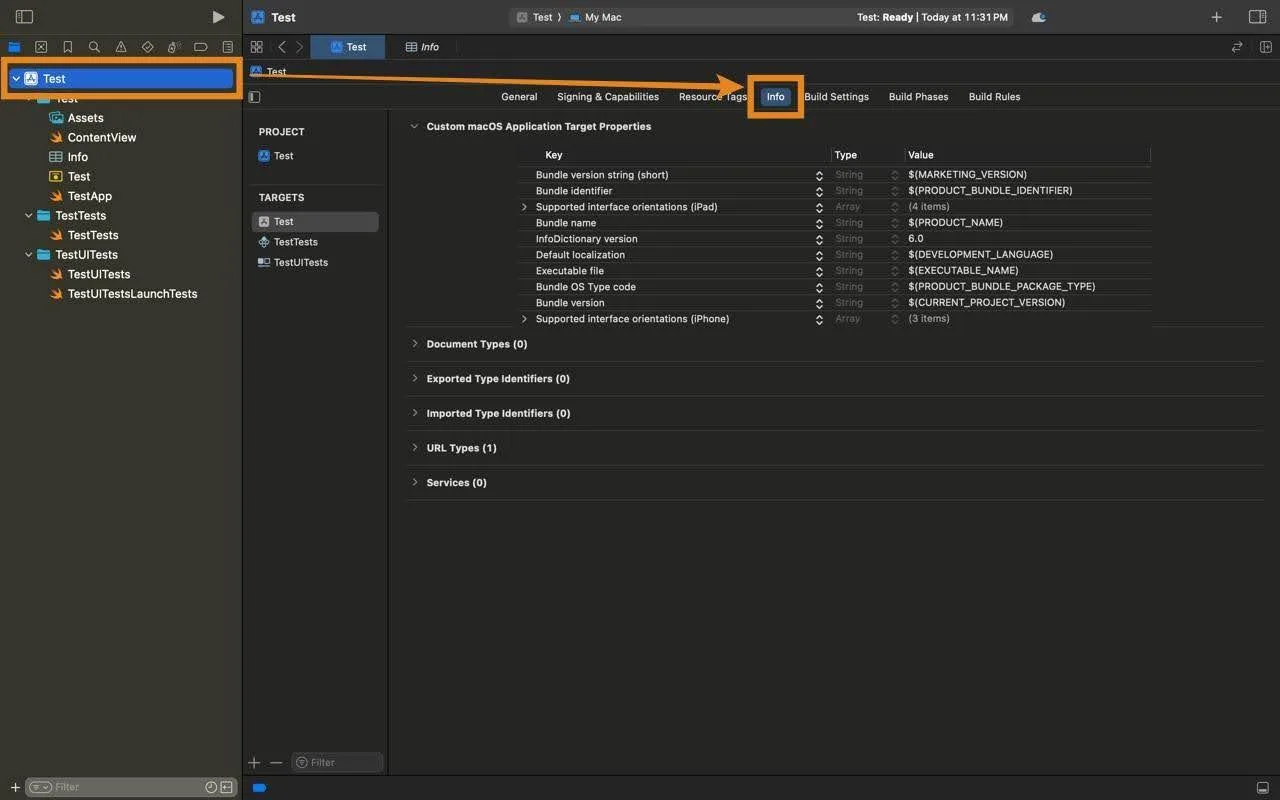Open the related items grid menu

point(257,47)
